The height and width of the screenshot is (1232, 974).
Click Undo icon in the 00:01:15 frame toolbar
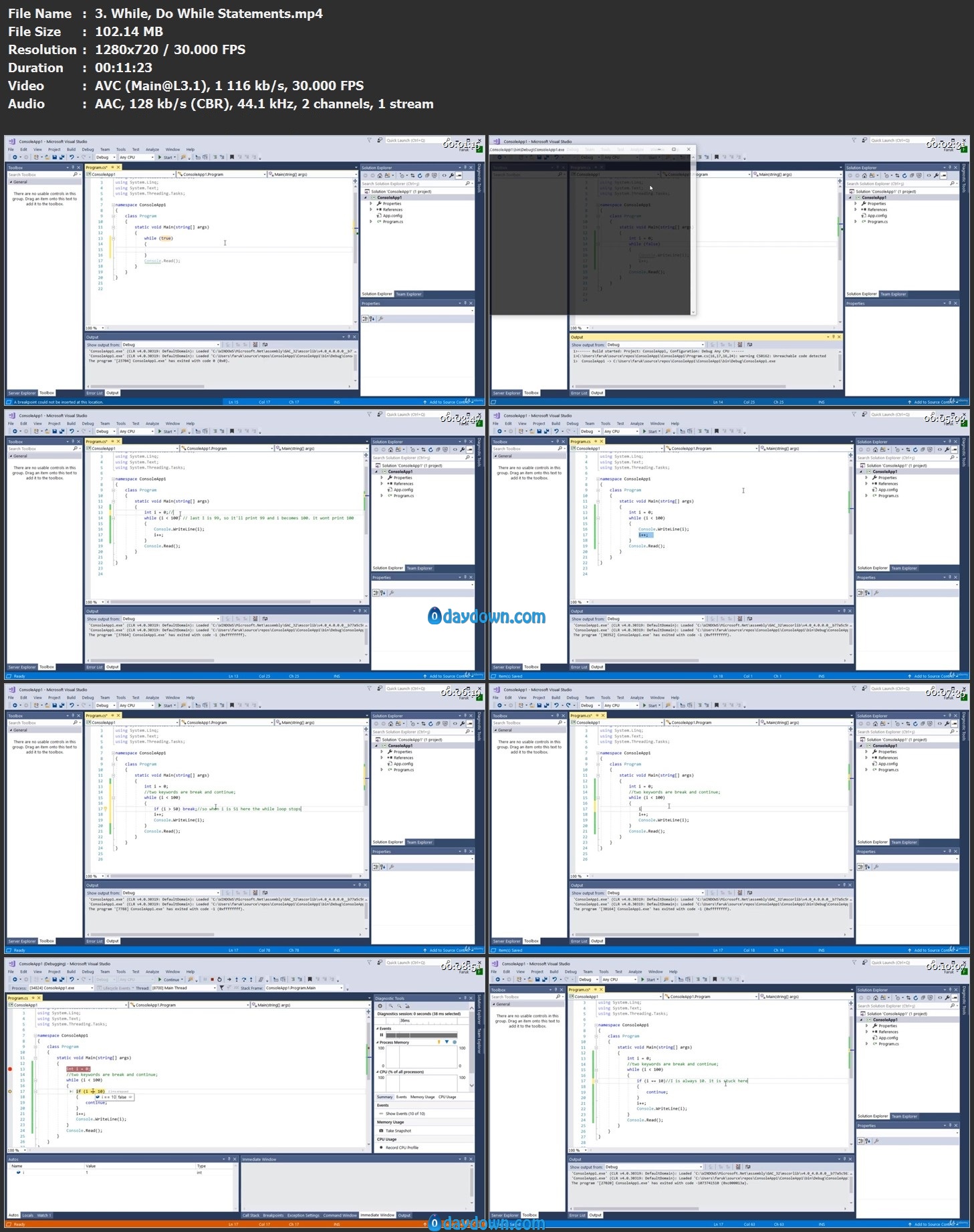72,157
